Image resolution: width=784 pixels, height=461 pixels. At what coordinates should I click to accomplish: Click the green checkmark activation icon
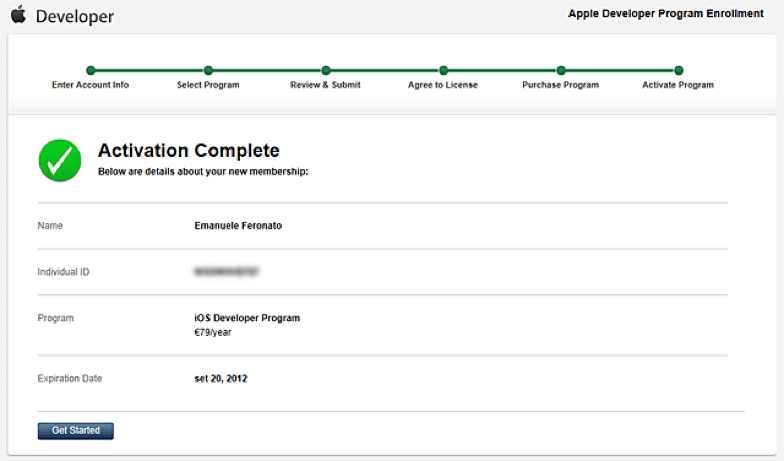pos(60,160)
